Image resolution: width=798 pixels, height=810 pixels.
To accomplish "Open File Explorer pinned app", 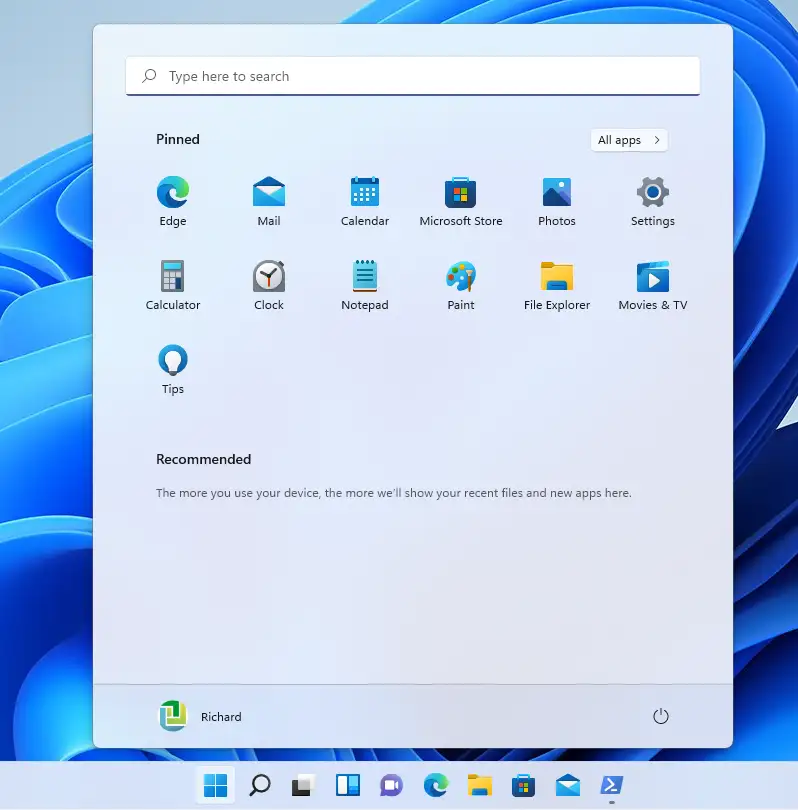I will (557, 286).
